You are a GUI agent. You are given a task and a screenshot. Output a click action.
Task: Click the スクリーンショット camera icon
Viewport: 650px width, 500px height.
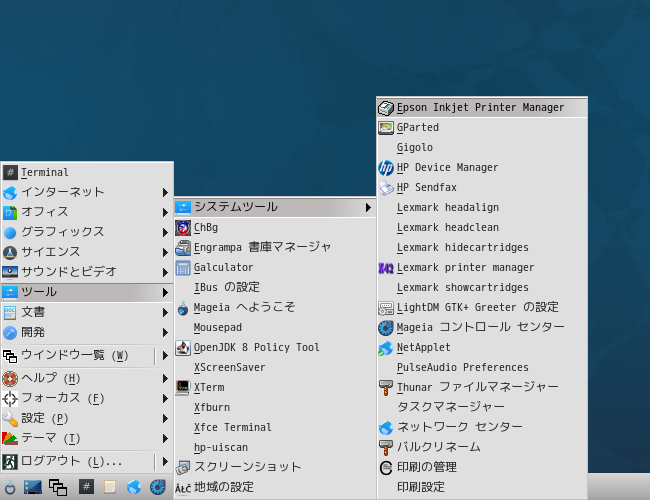183,468
